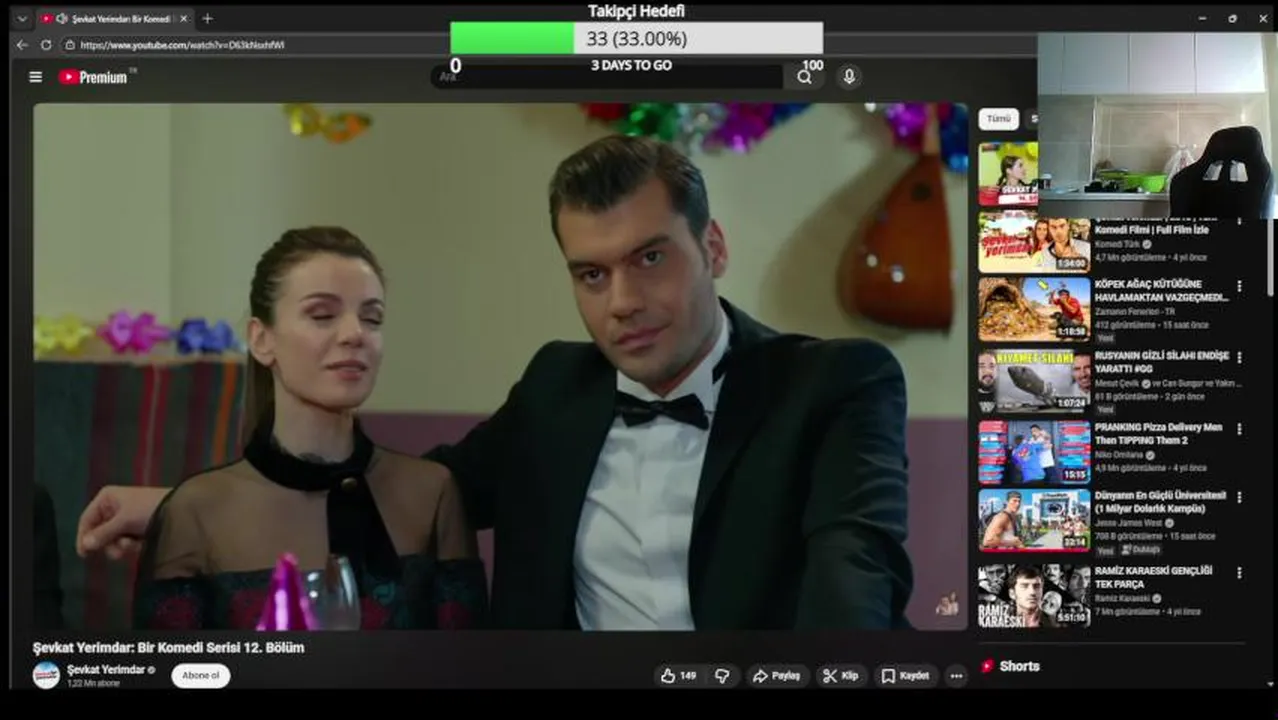Screen dimensions: 1278x720
Task: Share the video via Paylaş button
Action: [776, 676]
